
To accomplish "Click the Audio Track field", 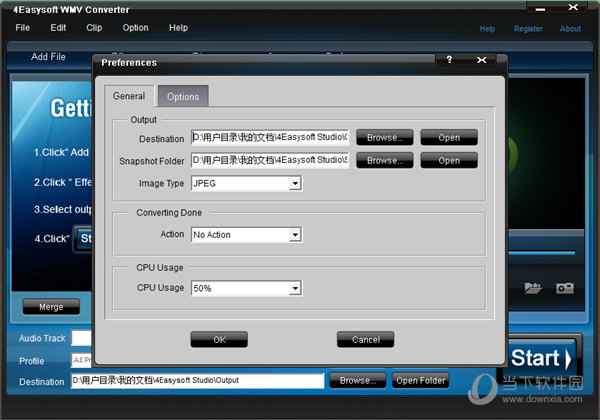I will tap(81, 338).
